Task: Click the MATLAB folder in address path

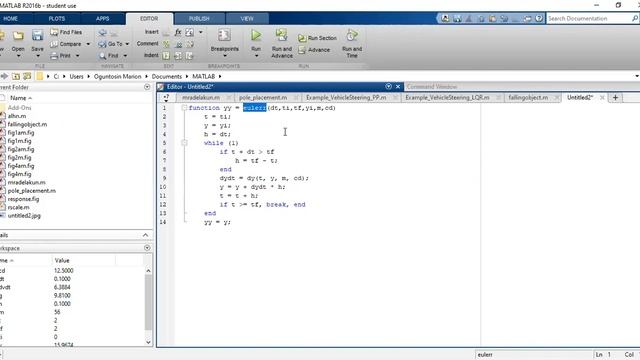Action: [203, 76]
